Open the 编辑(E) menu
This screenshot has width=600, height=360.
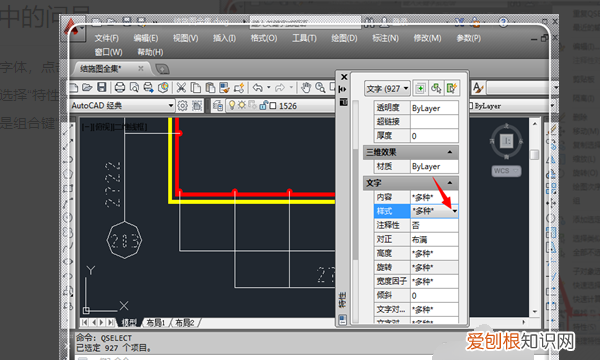click(x=146, y=38)
